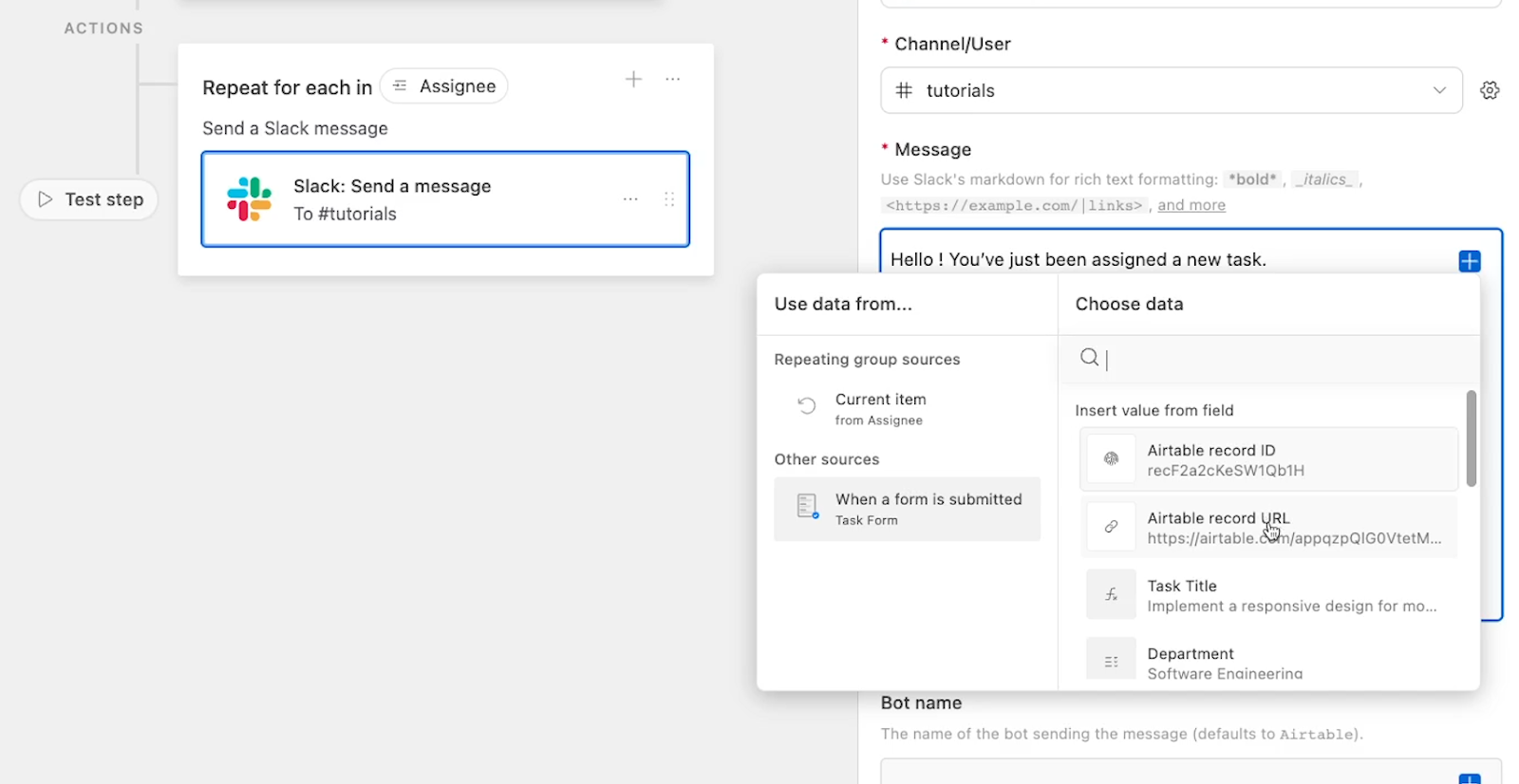Click the 'Use data from...' heading
Screen dimensions: 1519x784
[843, 304]
